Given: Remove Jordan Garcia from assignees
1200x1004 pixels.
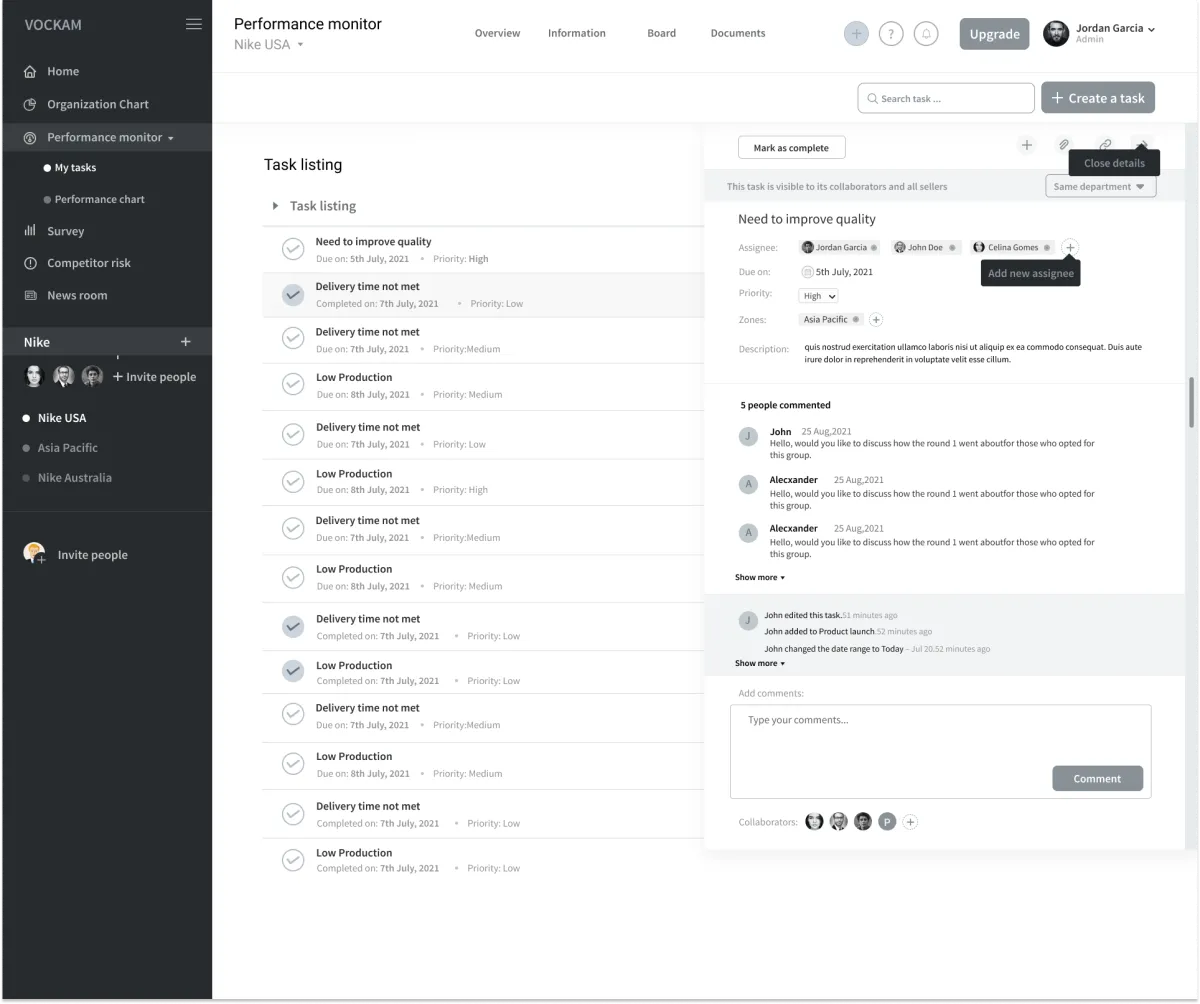Looking at the screenshot, I should point(873,247).
